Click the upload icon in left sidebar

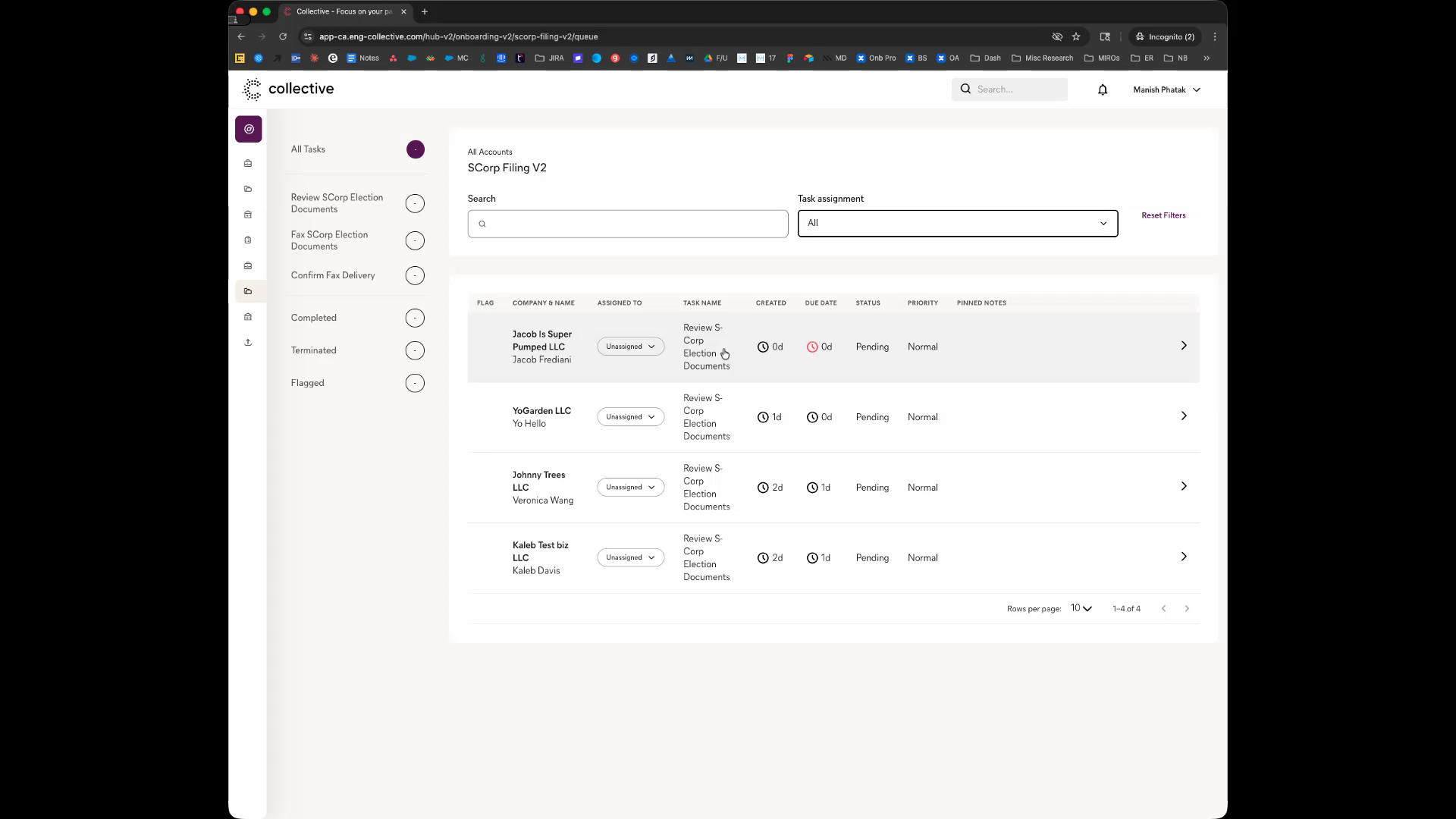pos(248,343)
